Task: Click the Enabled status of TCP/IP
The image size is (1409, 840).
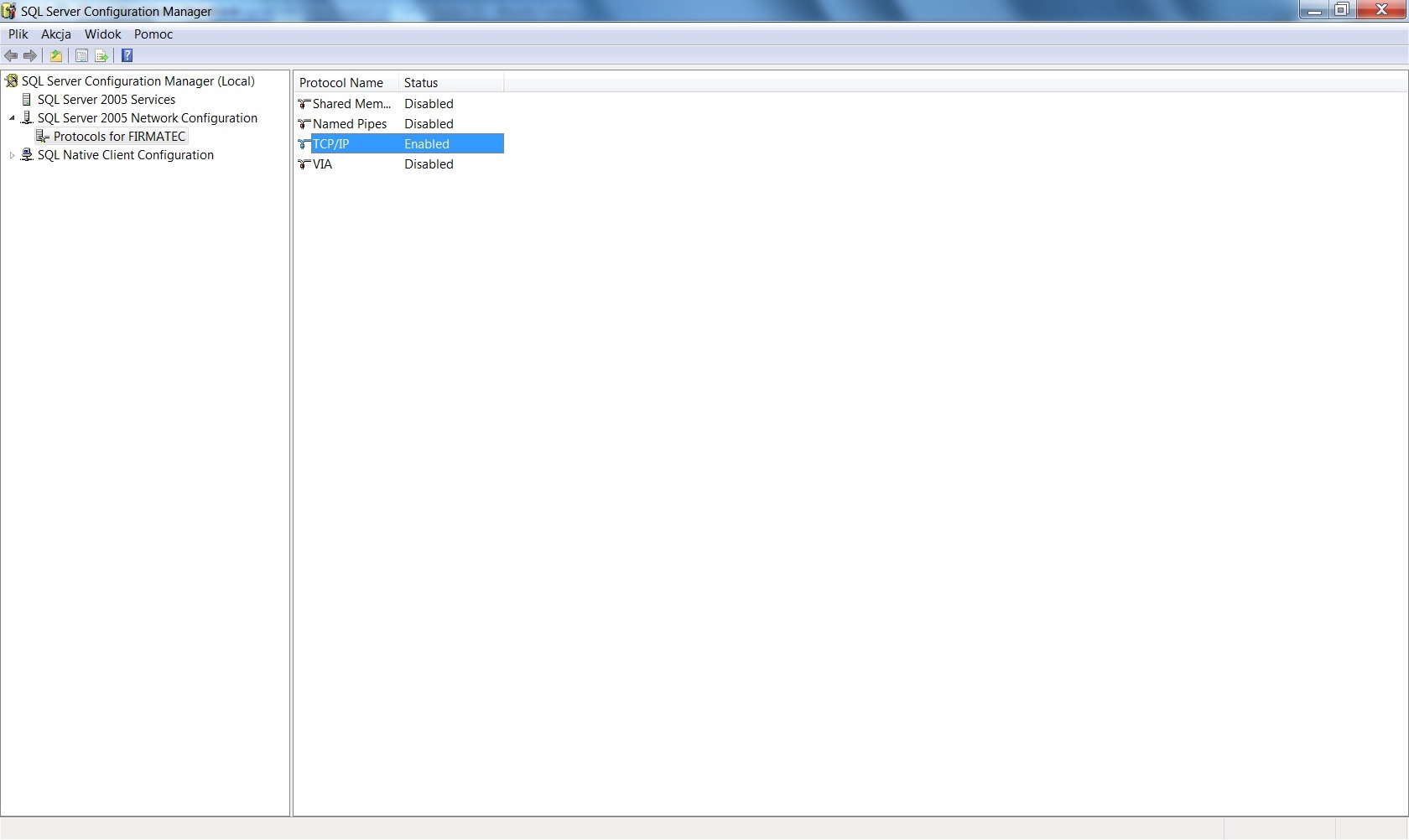Action: (427, 144)
